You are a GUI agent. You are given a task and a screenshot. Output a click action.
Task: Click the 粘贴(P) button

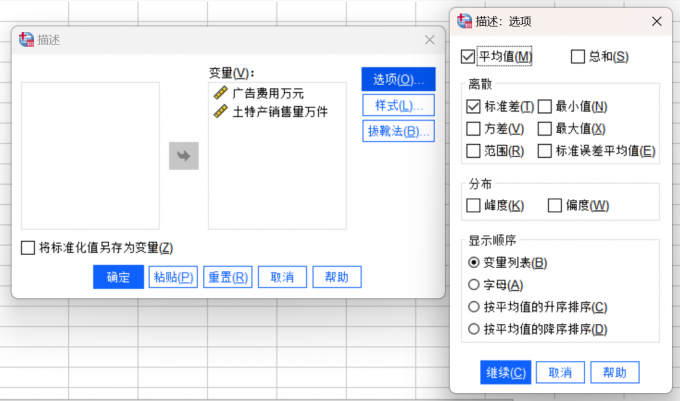tap(173, 277)
